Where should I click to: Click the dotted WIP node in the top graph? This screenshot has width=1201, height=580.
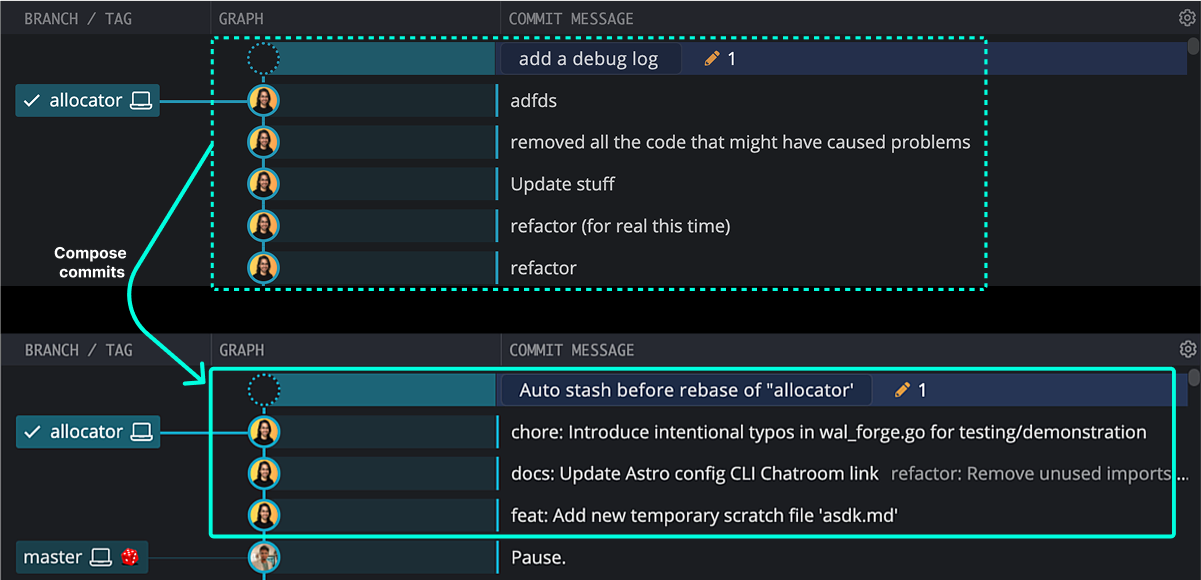coord(263,57)
